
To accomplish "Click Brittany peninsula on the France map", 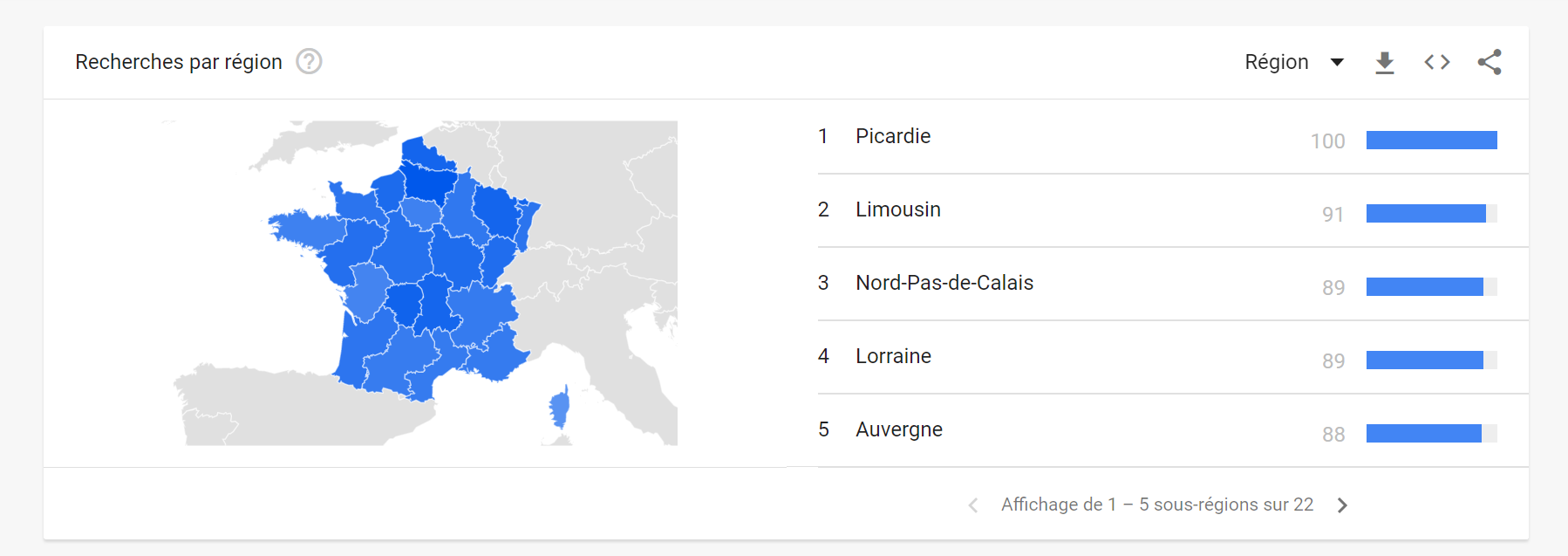I will pos(301,227).
